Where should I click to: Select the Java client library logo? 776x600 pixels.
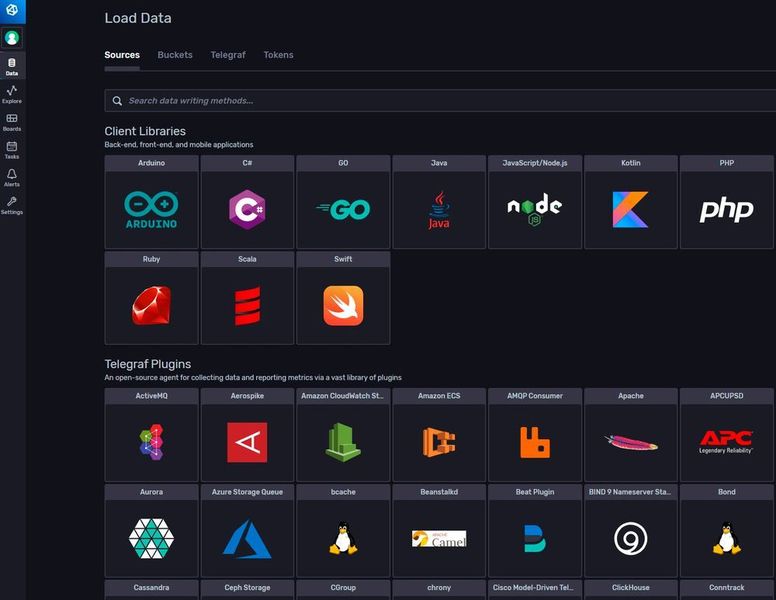(439, 210)
